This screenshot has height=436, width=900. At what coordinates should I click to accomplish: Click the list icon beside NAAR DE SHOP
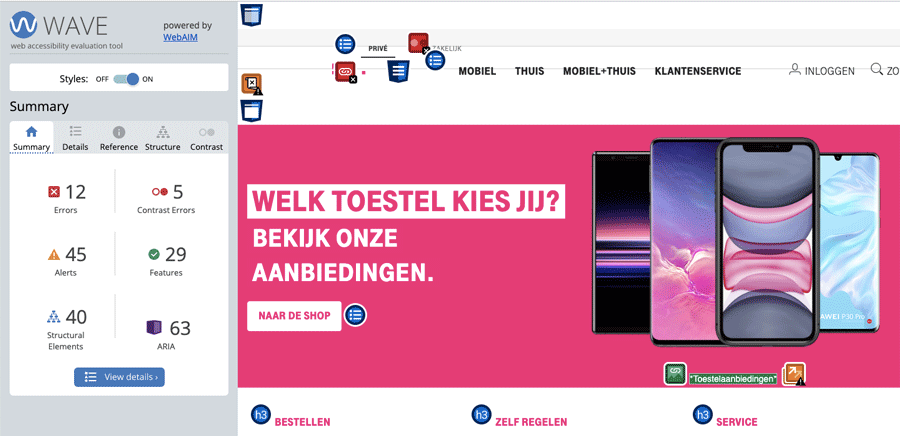pos(355,315)
